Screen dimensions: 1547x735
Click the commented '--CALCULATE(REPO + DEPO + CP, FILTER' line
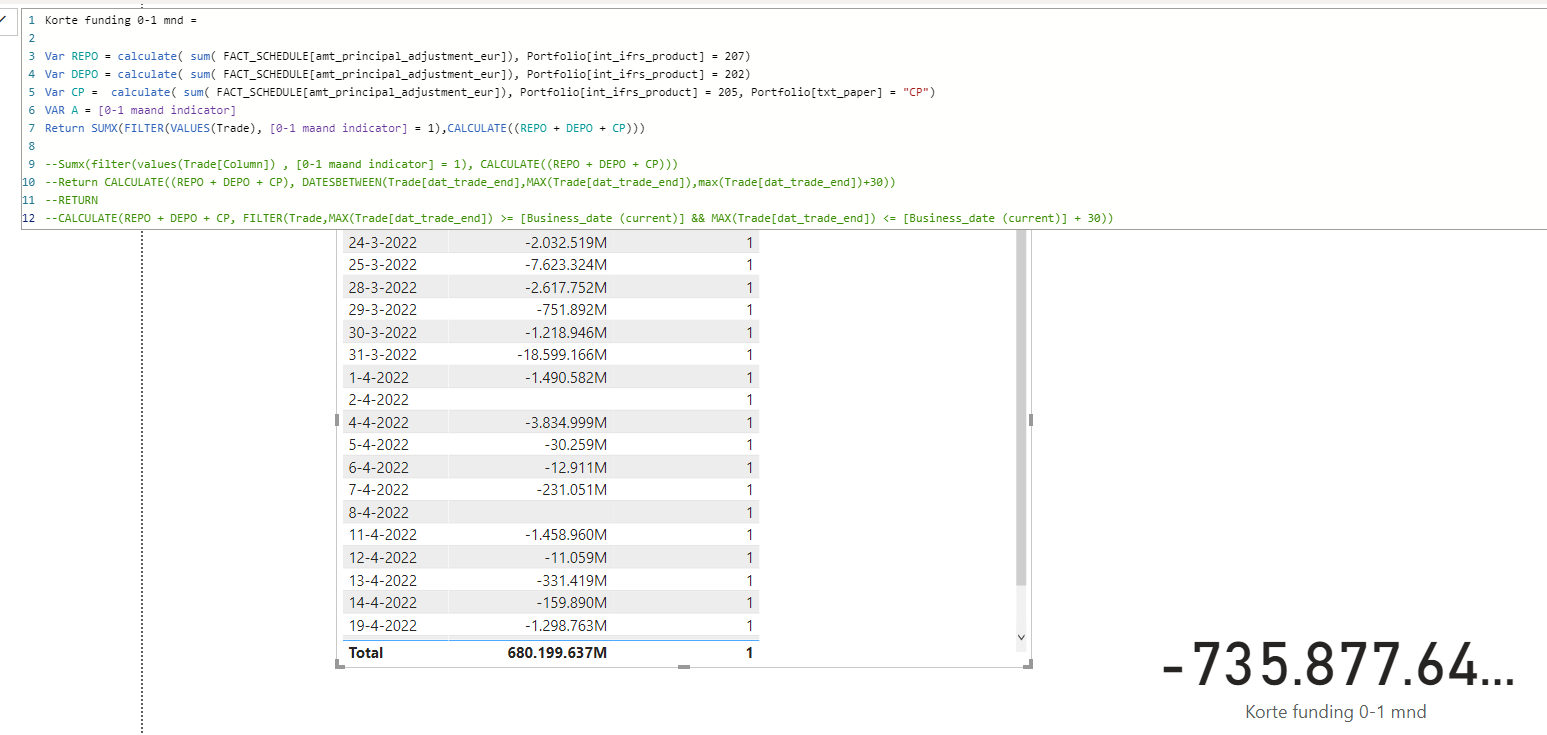(579, 218)
